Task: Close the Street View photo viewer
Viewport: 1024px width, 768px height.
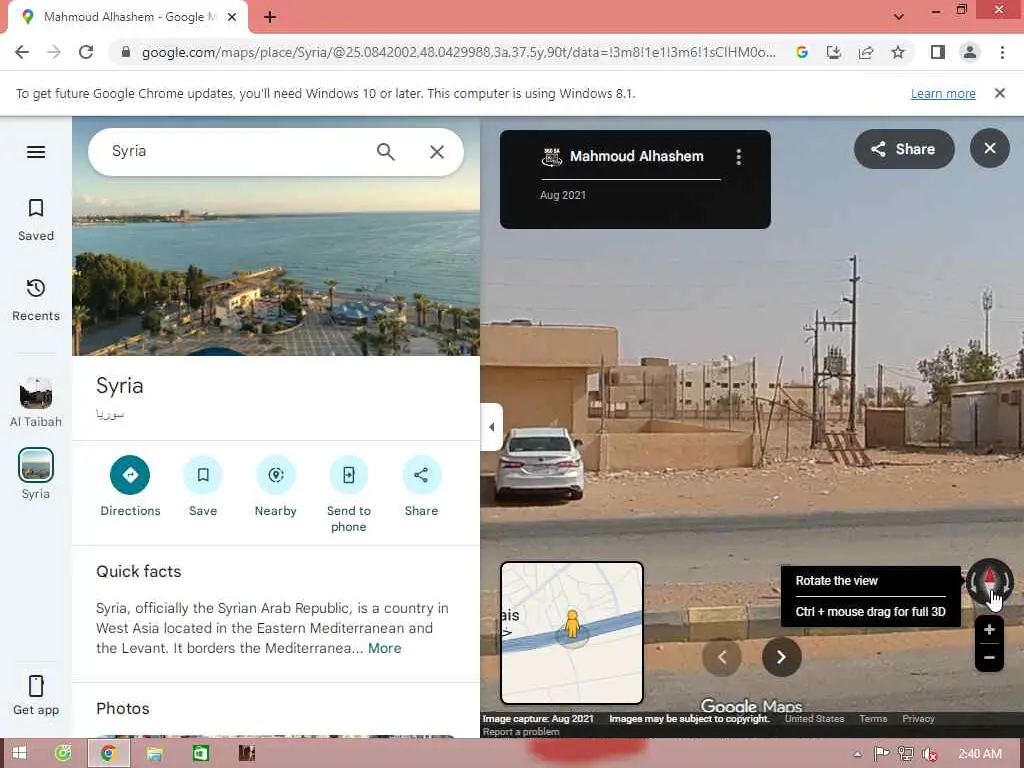Action: pyautogui.click(x=989, y=148)
